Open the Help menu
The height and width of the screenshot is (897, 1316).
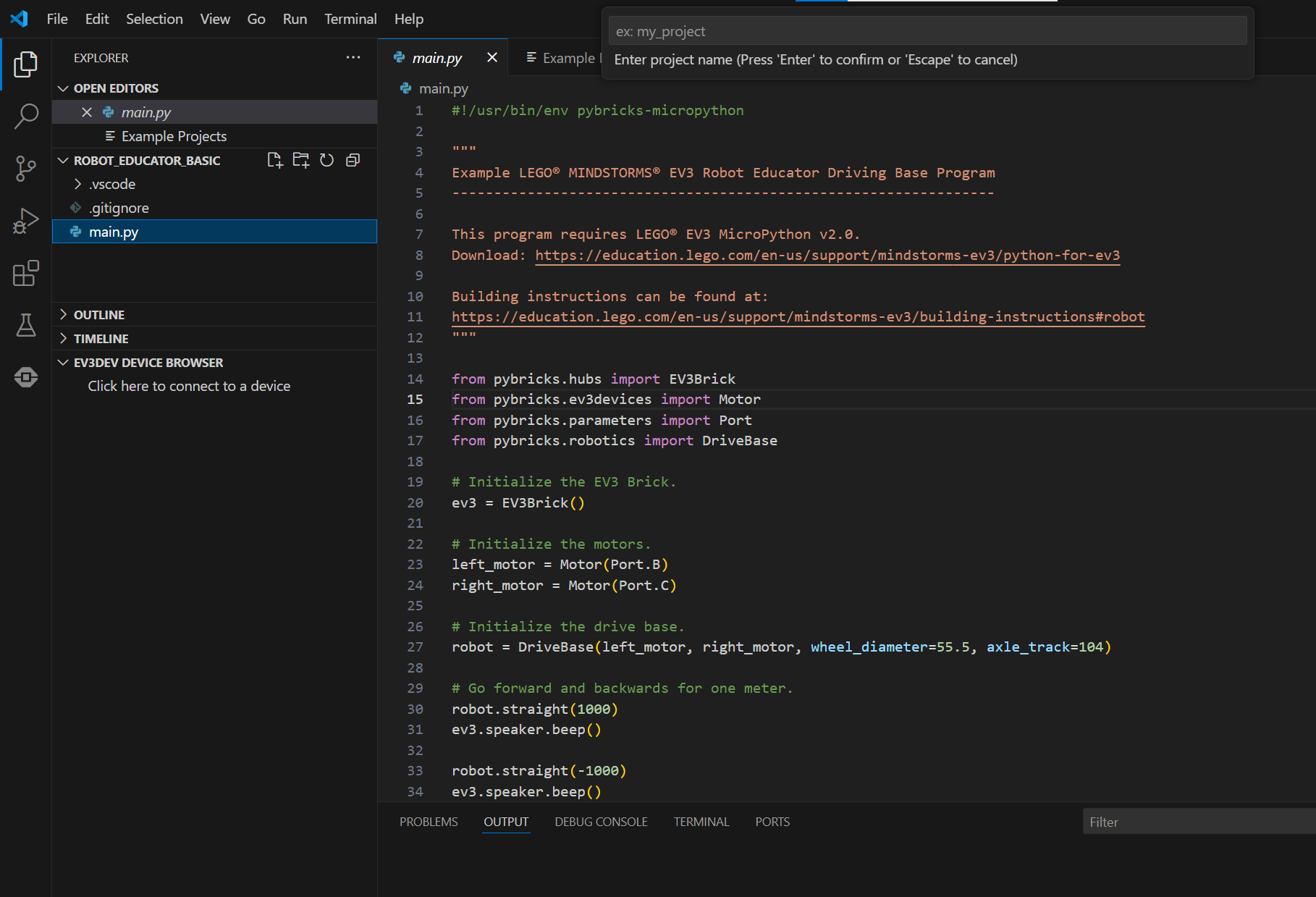click(409, 19)
